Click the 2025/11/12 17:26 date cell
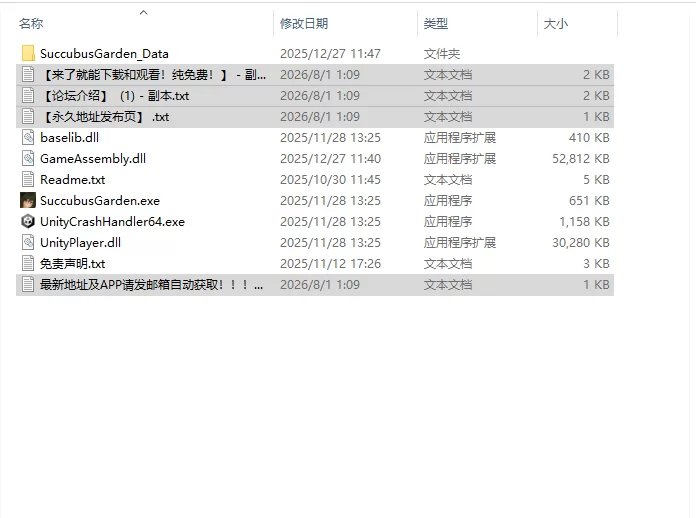 [330, 264]
